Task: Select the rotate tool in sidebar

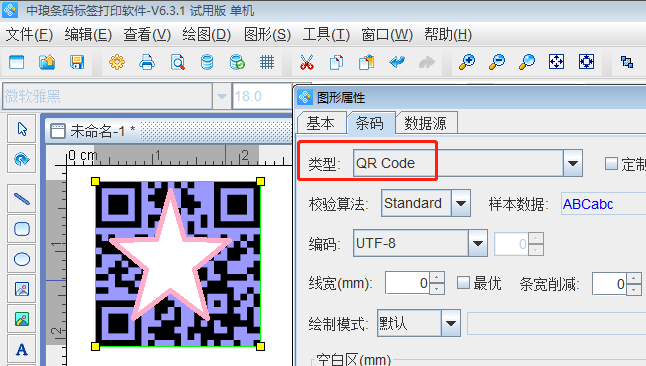Action: click(x=22, y=159)
